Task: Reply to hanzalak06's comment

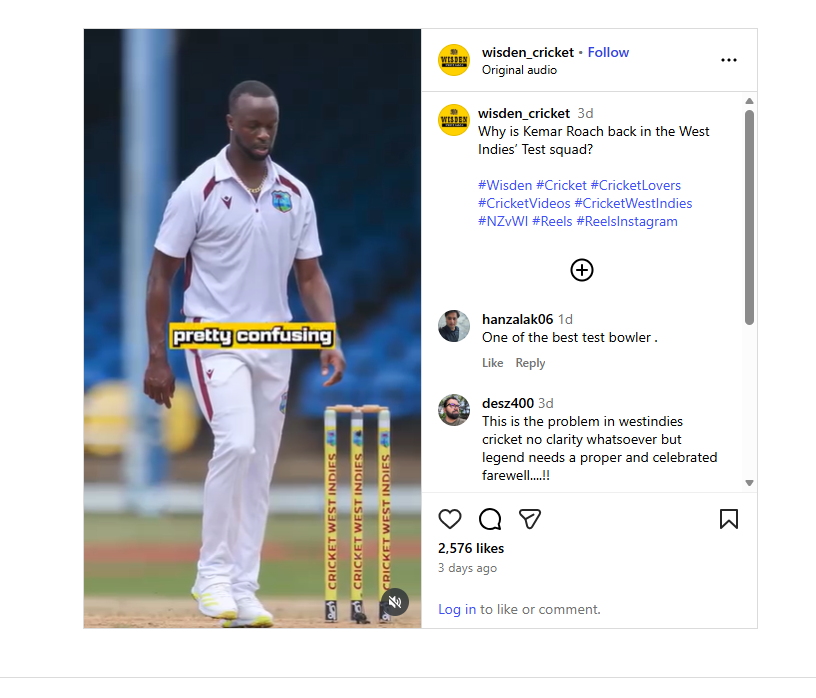Action: click(x=530, y=363)
